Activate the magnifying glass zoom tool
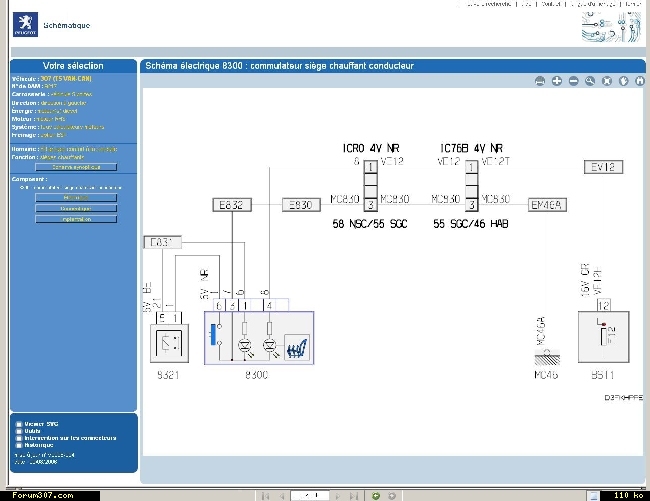Image resolution: width=650 pixels, height=501 pixels. point(590,81)
